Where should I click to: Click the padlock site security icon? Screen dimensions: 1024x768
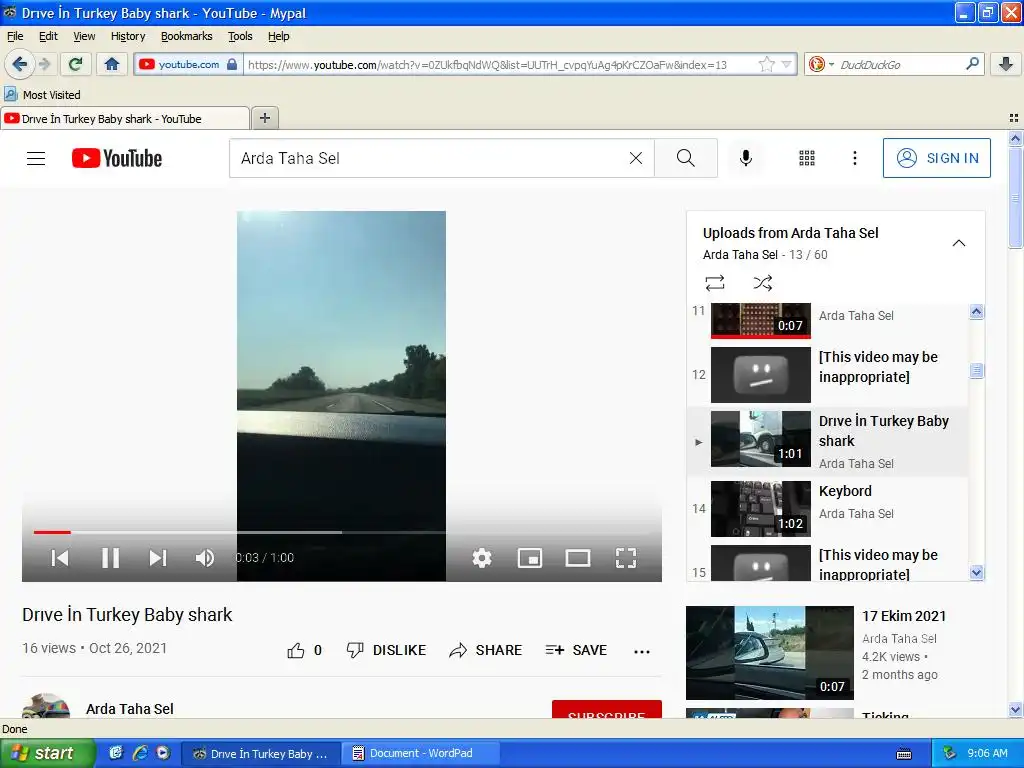[232, 64]
